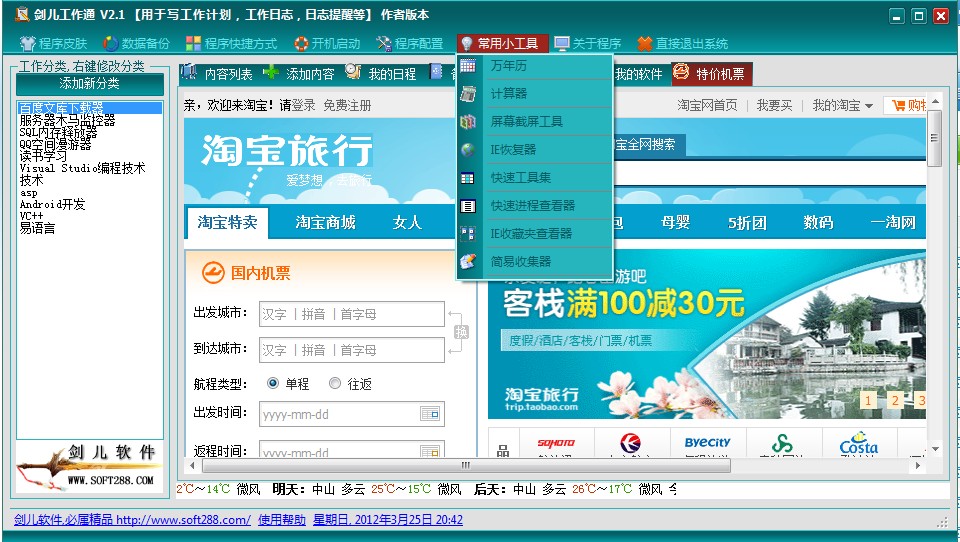Viewport: 960px width, 542px height.
Task: Click the 数据备份 icon
Action: [x=110, y=43]
